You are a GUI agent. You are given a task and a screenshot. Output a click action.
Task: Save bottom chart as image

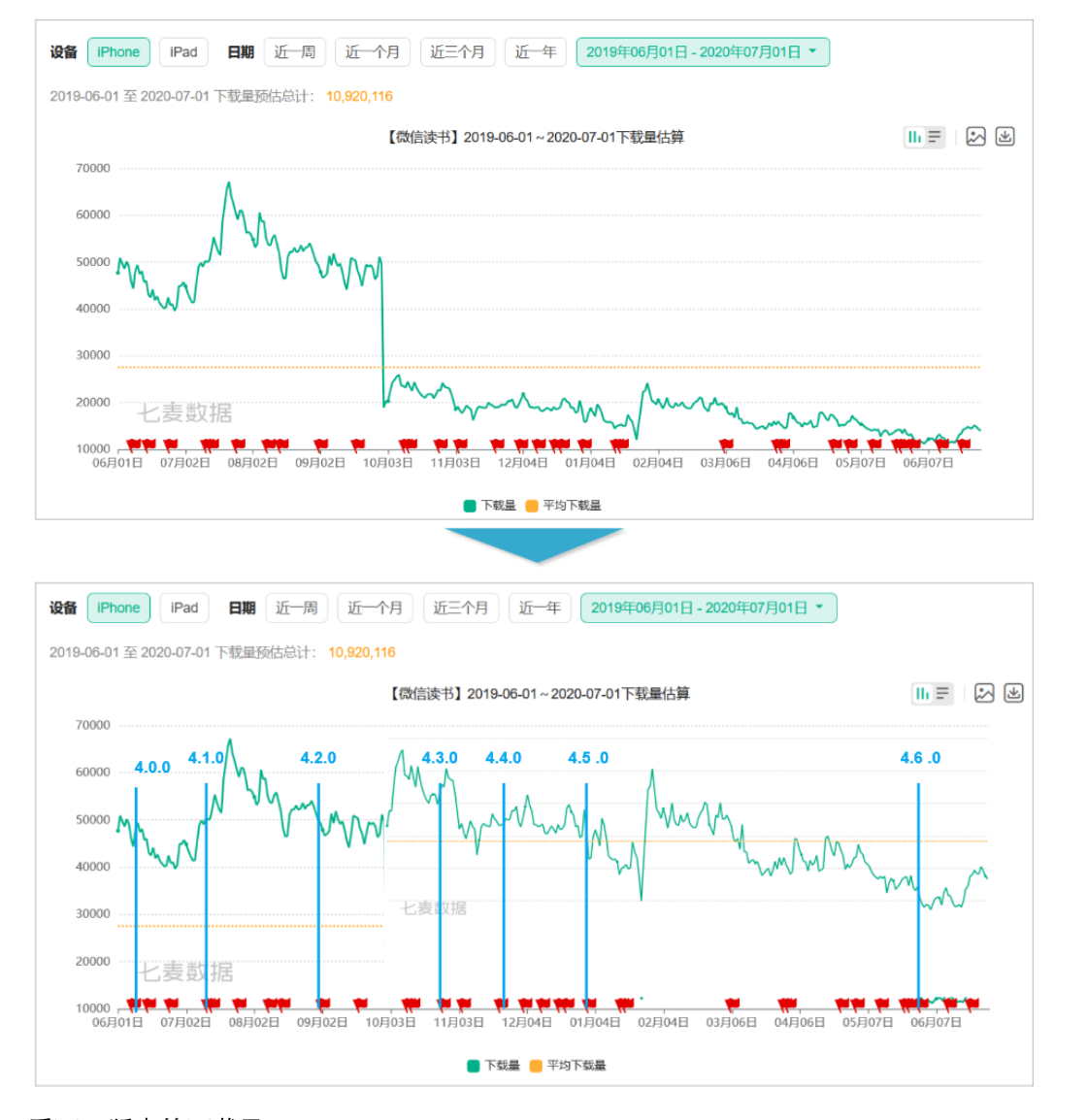click(984, 693)
